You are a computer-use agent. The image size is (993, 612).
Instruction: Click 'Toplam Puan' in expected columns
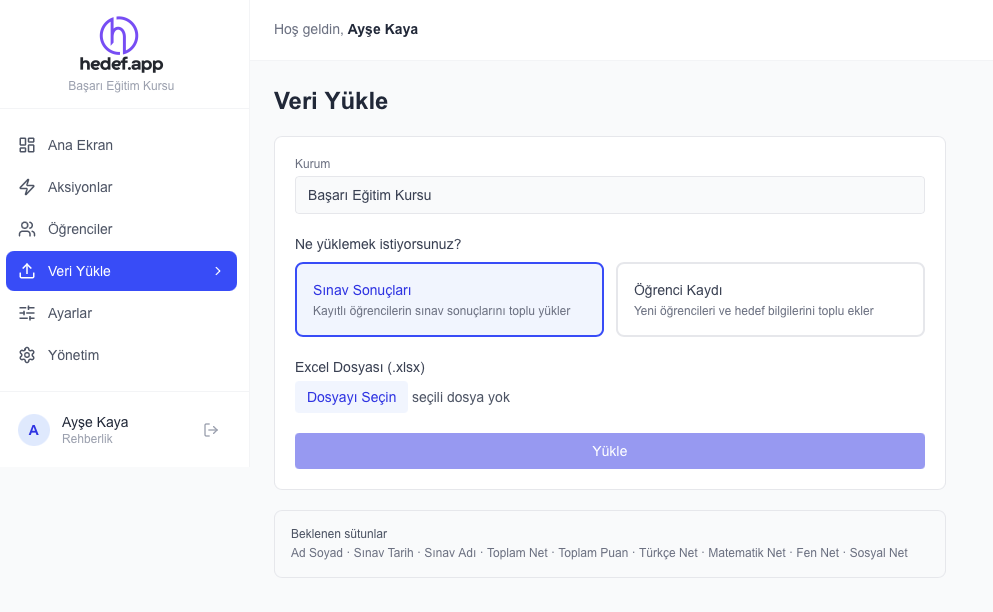point(593,552)
